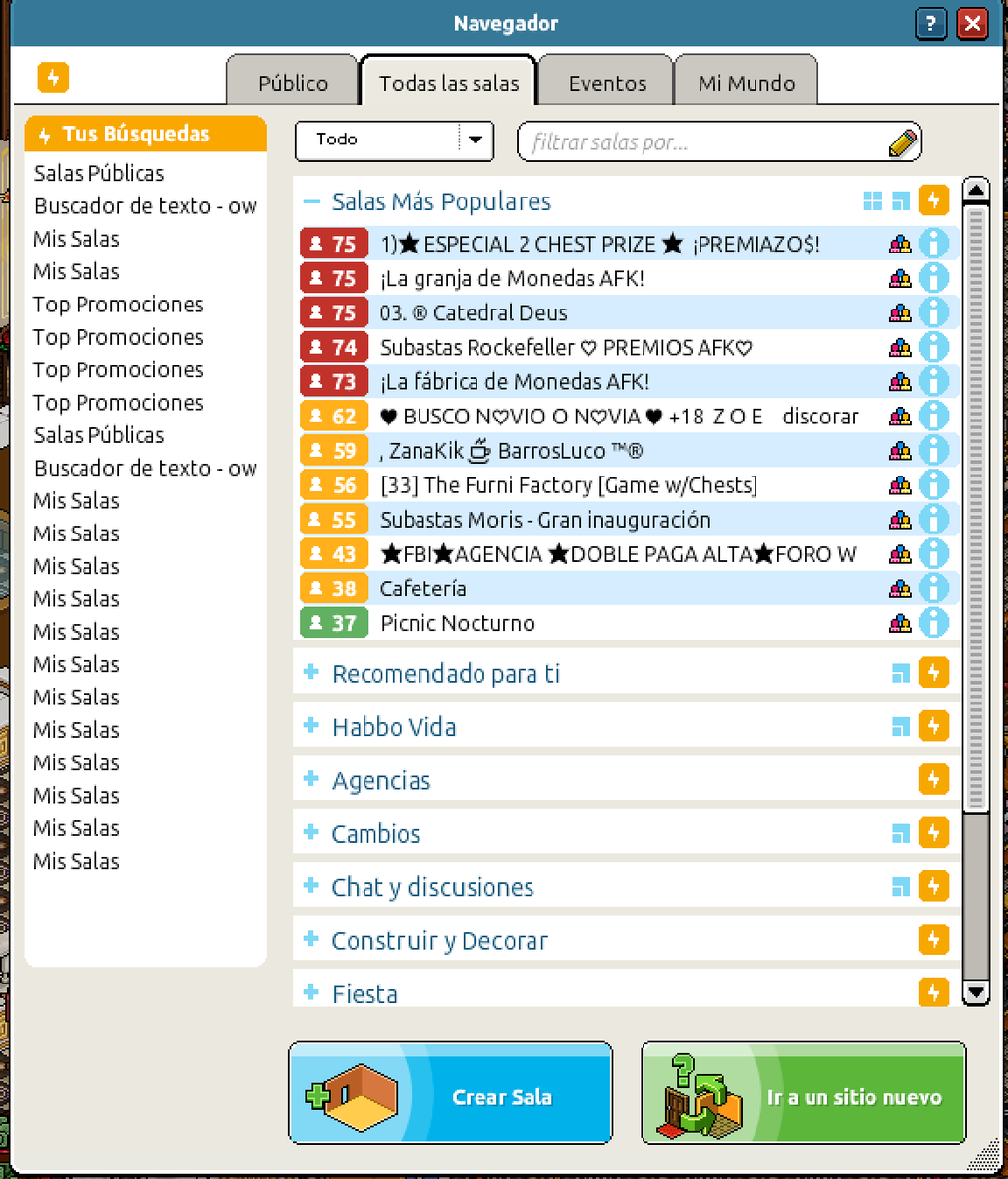Open info for The Furni Factory room
The height and width of the screenshot is (1179, 1008).
[933, 484]
